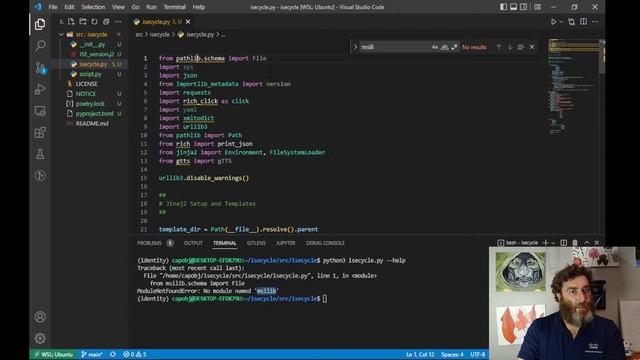Split the terminal panel

[564, 243]
